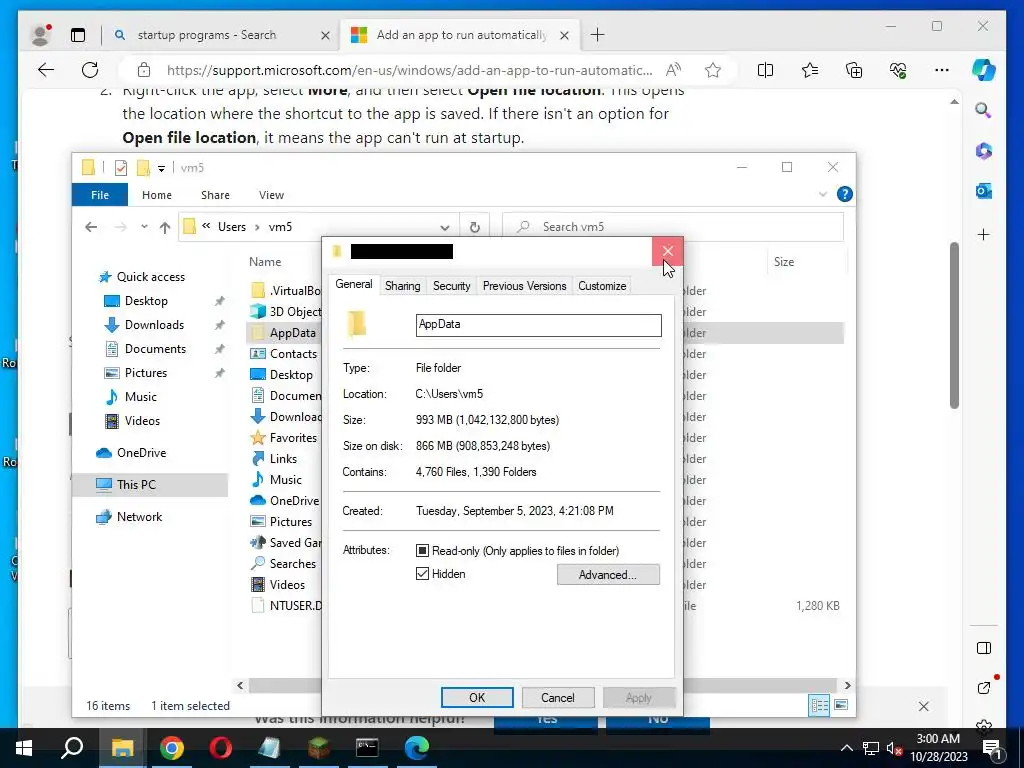Open the View ribbon tab
Screen dimensions: 1024x768
(271, 195)
